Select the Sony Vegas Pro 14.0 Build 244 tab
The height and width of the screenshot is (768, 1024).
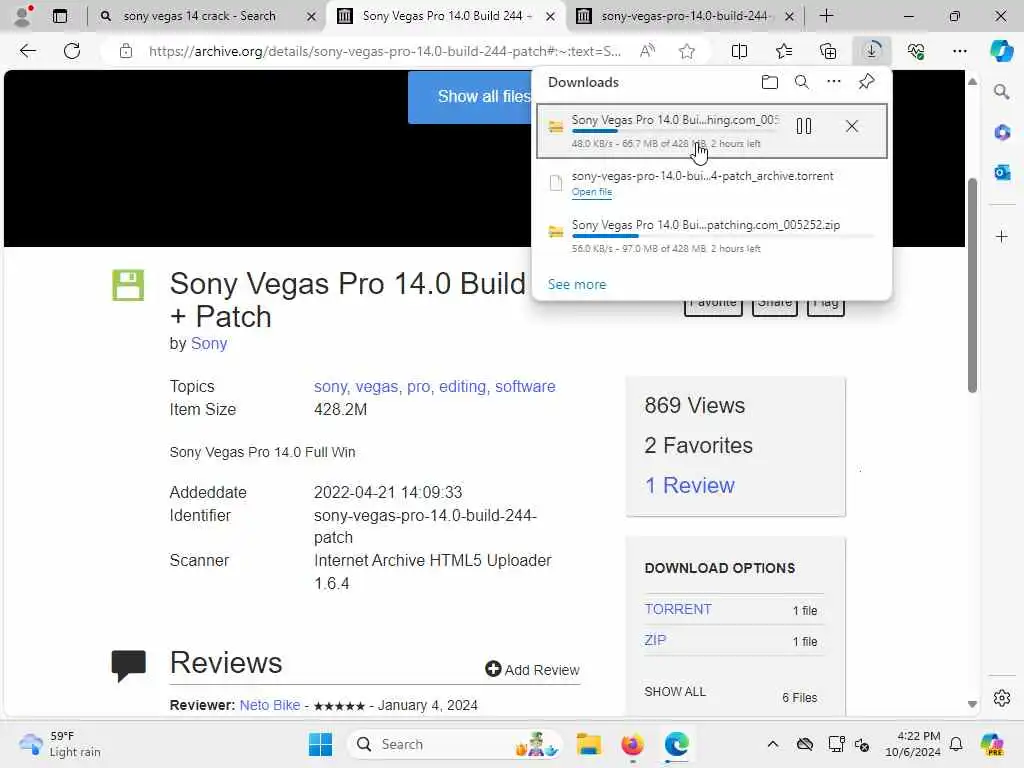click(x=447, y=16)
